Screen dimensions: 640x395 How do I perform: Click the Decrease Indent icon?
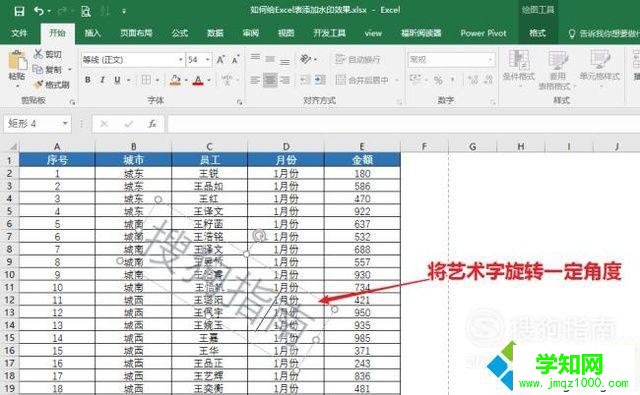click(x=305, y=80)
